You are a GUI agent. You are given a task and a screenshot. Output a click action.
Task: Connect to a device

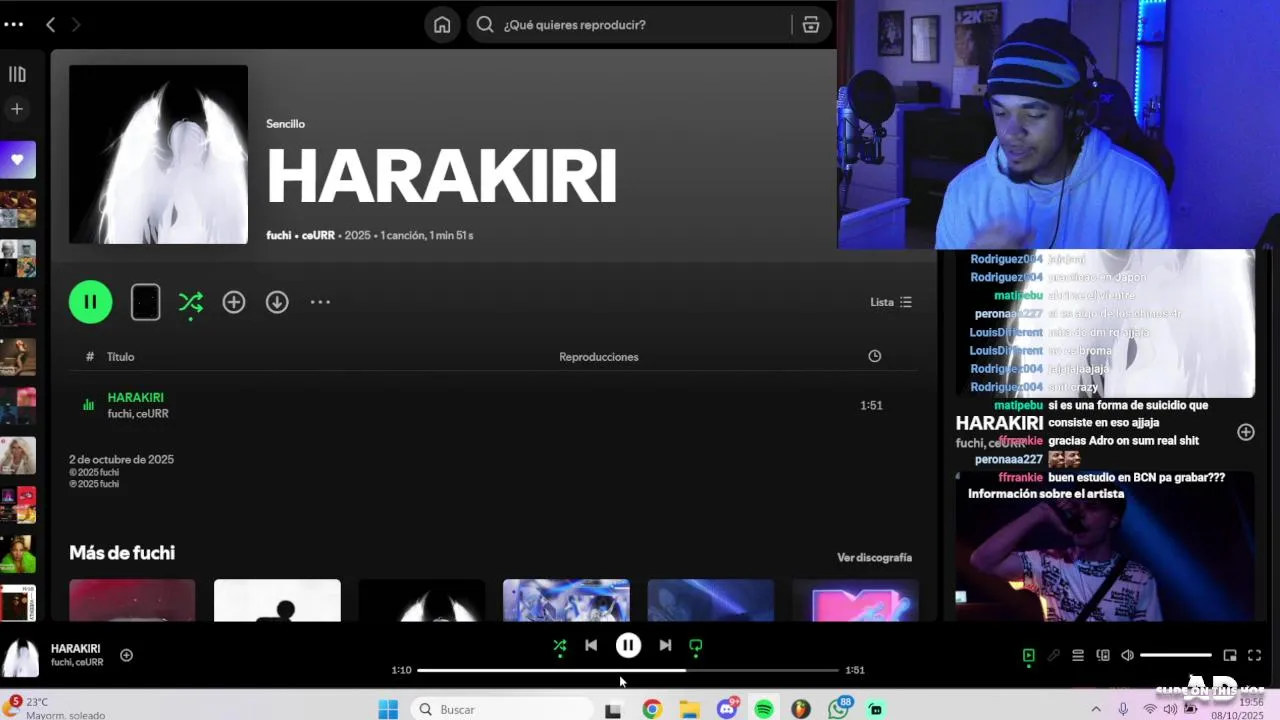coord(1103,656)
